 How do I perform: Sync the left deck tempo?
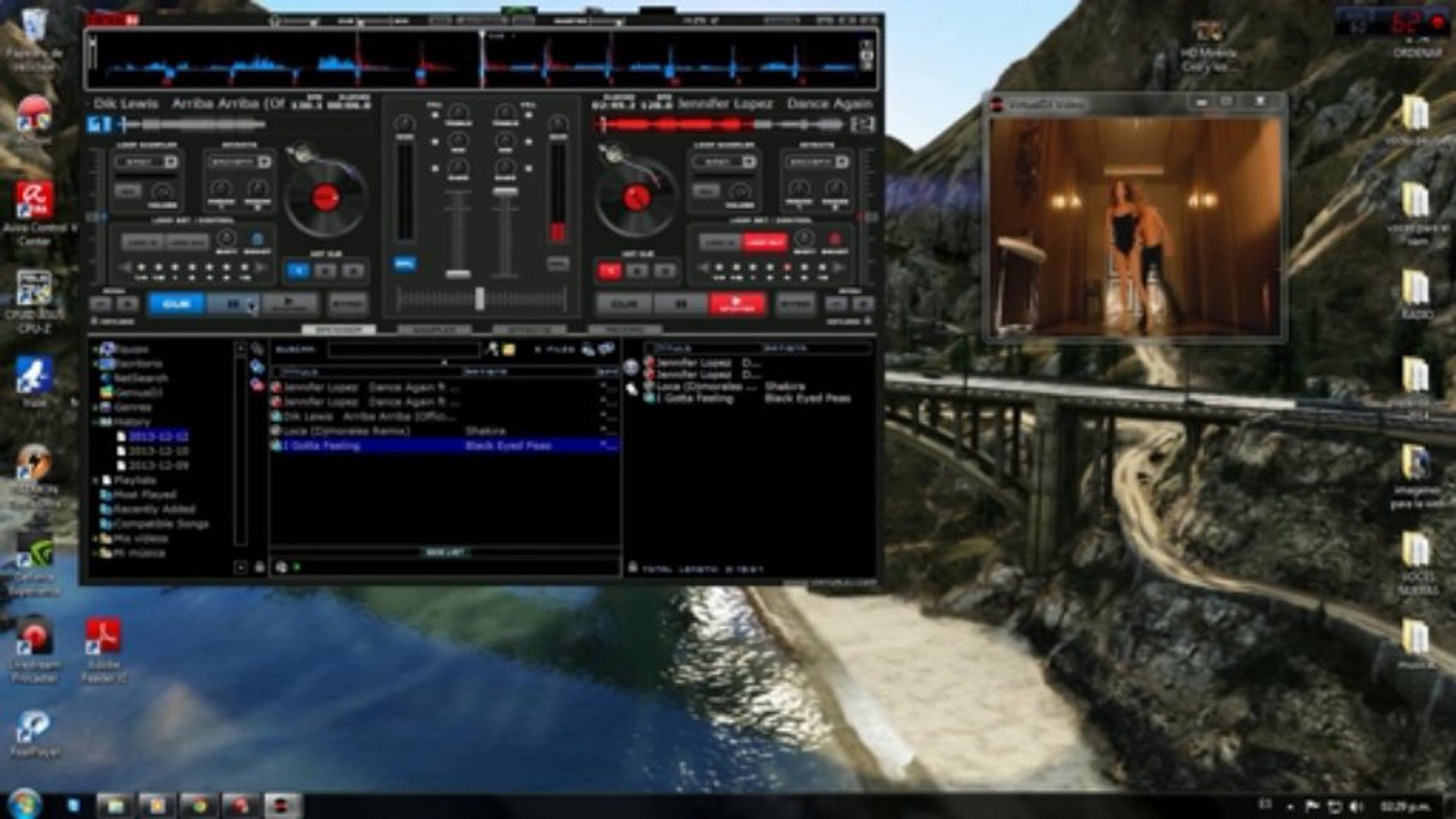tap(347, 304)
